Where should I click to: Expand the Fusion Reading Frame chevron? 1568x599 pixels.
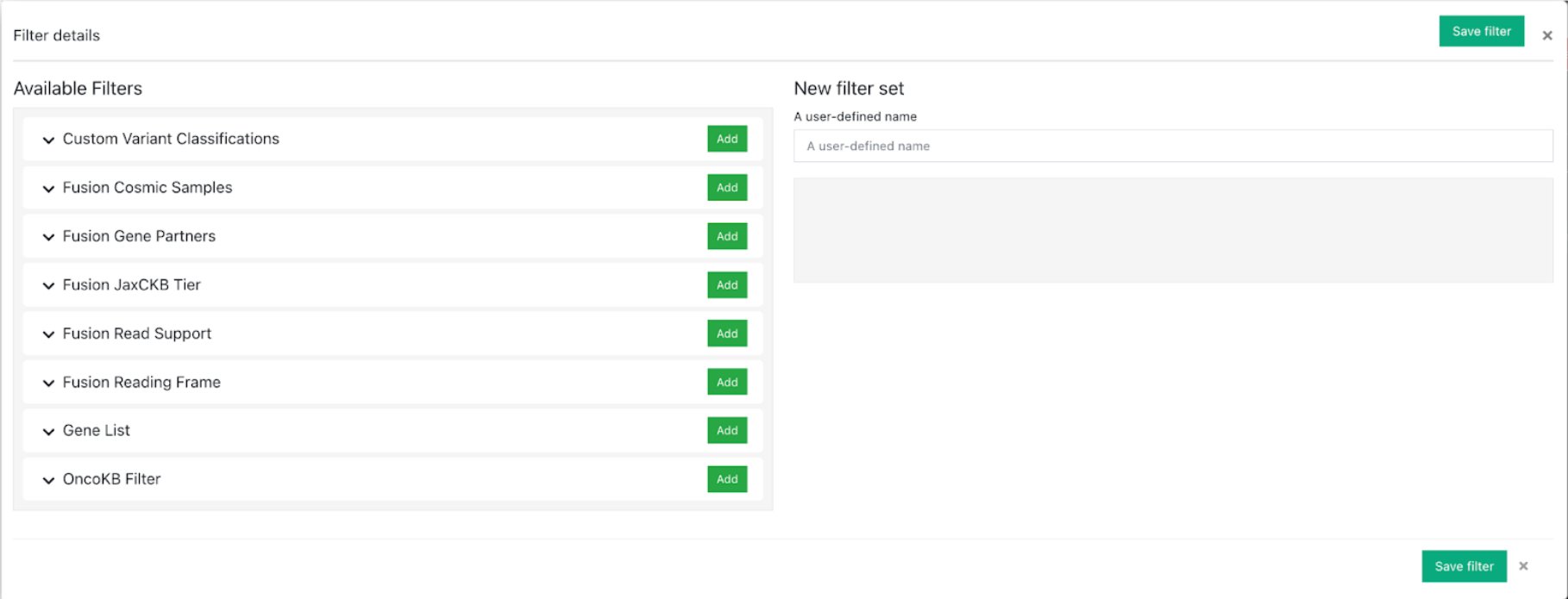pyautogui.click(x=48, y=383)
